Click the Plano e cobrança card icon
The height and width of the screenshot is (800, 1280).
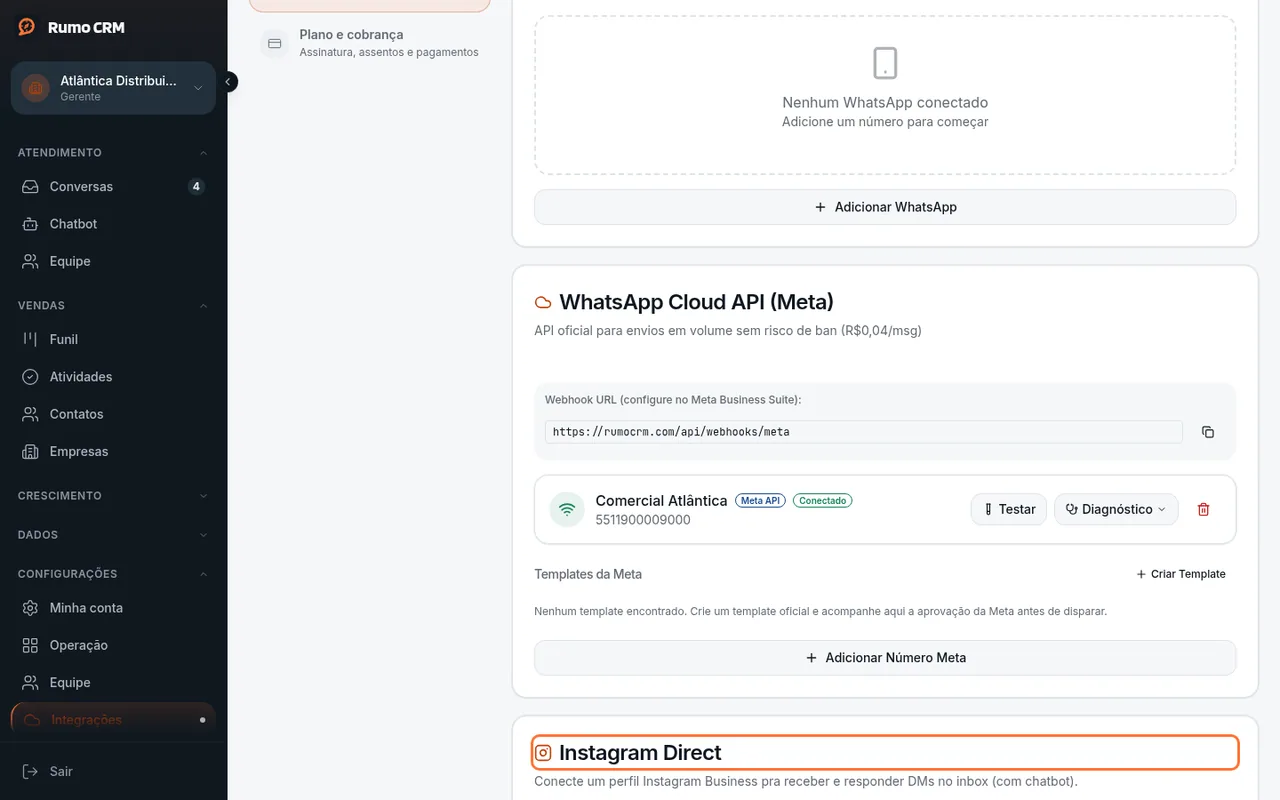pyautogui.click(x=275, y=44)
